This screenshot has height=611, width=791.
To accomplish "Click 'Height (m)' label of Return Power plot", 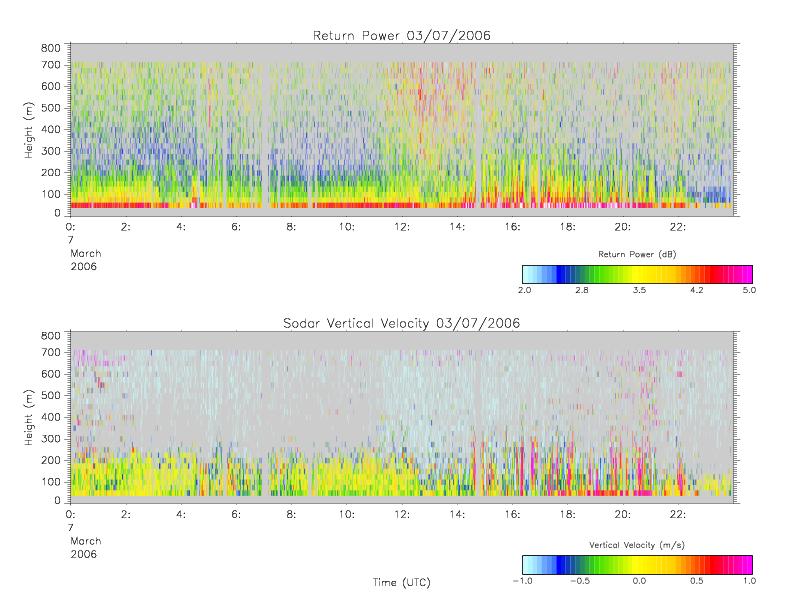I will click(x=29, y=130).
